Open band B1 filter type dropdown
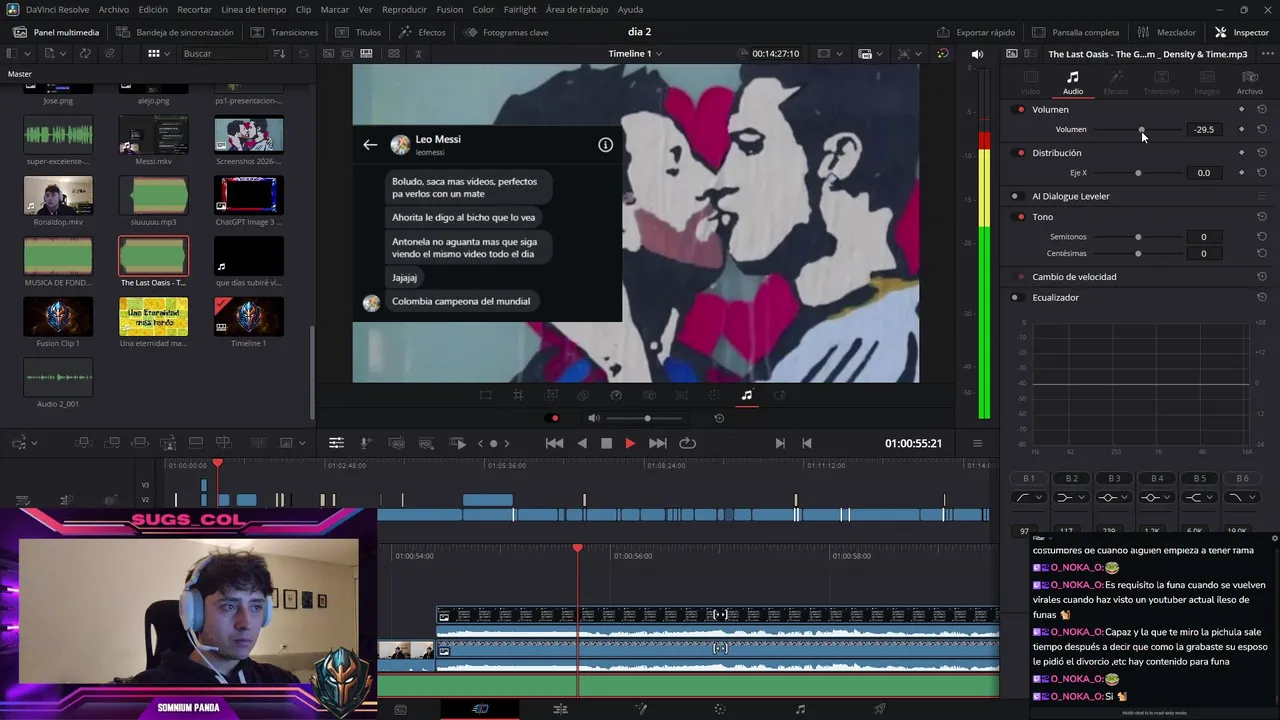The image size is (1280, 720). coord(1029,498)
